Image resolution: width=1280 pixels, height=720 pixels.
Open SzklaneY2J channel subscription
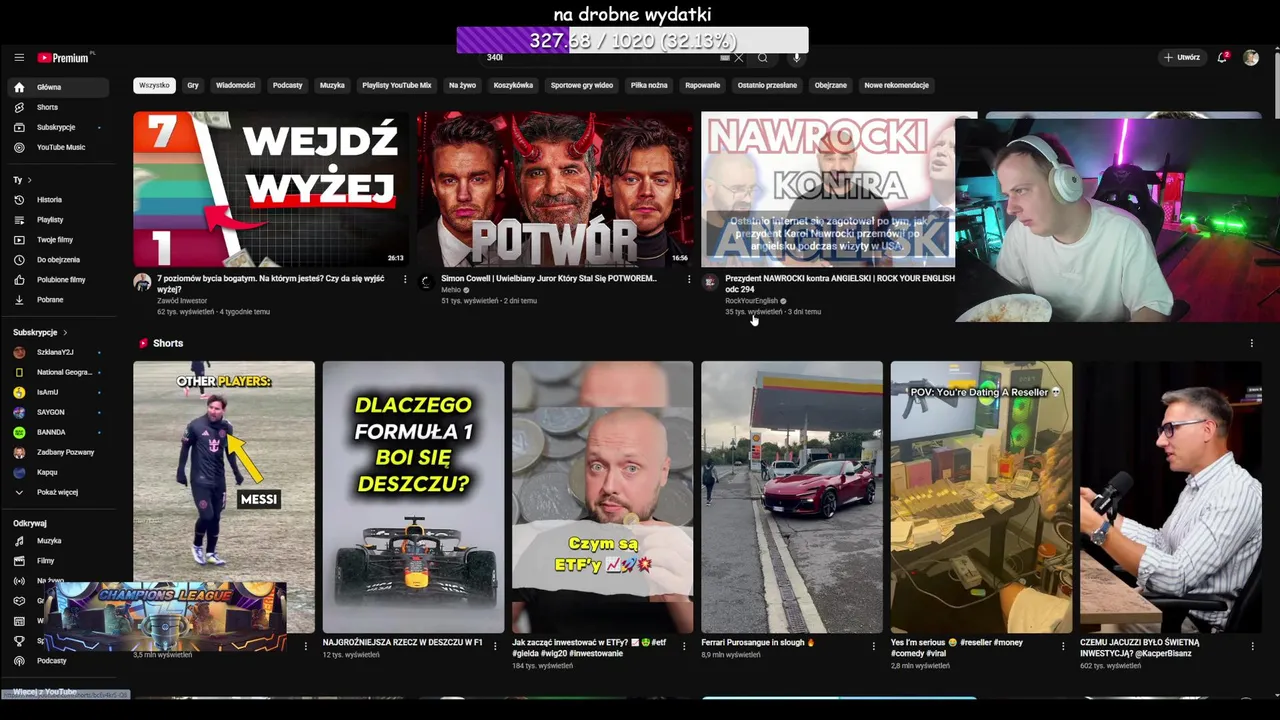pyautogui.click(x=60, y=352)
